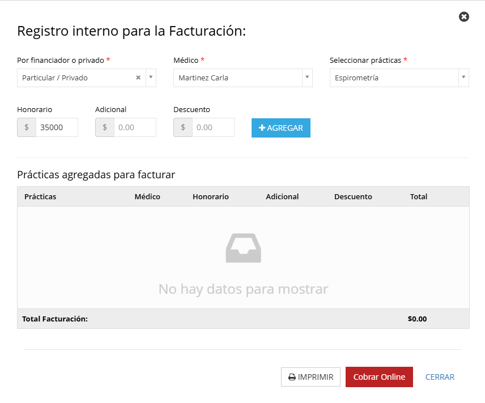Open the financiador o privado dropdown arrow
Screen dimensions: 485x403
click(151, 77)
